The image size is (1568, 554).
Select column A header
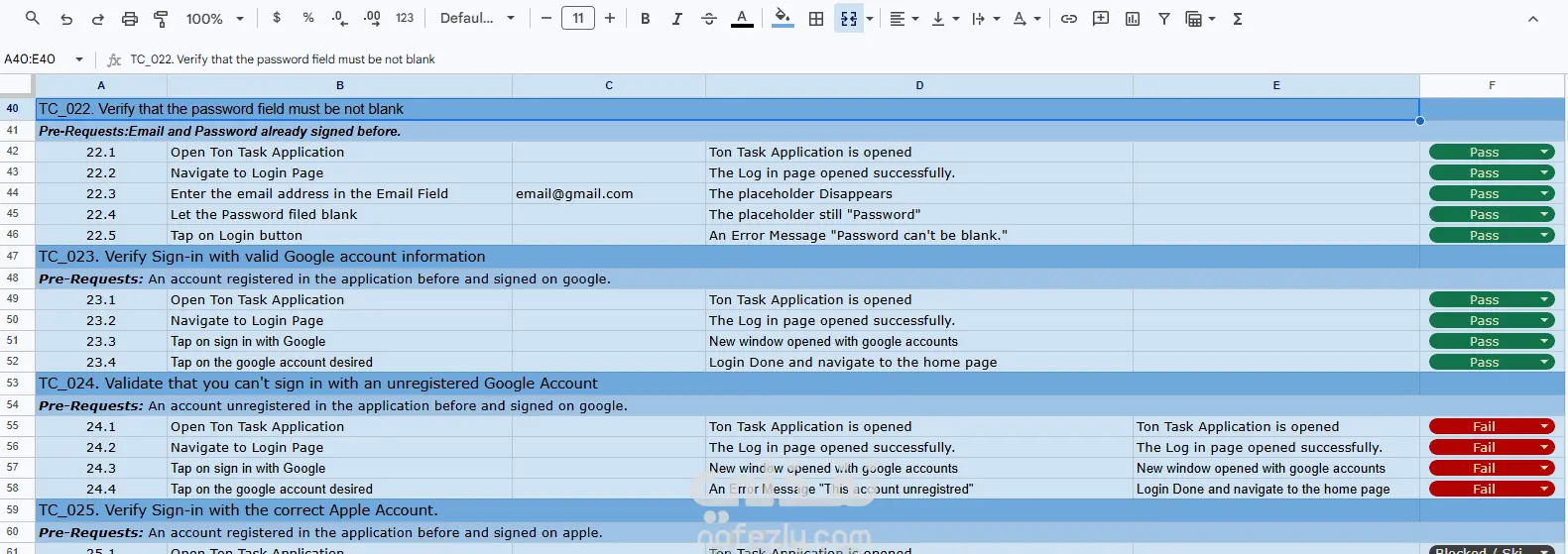click(101, 85)
